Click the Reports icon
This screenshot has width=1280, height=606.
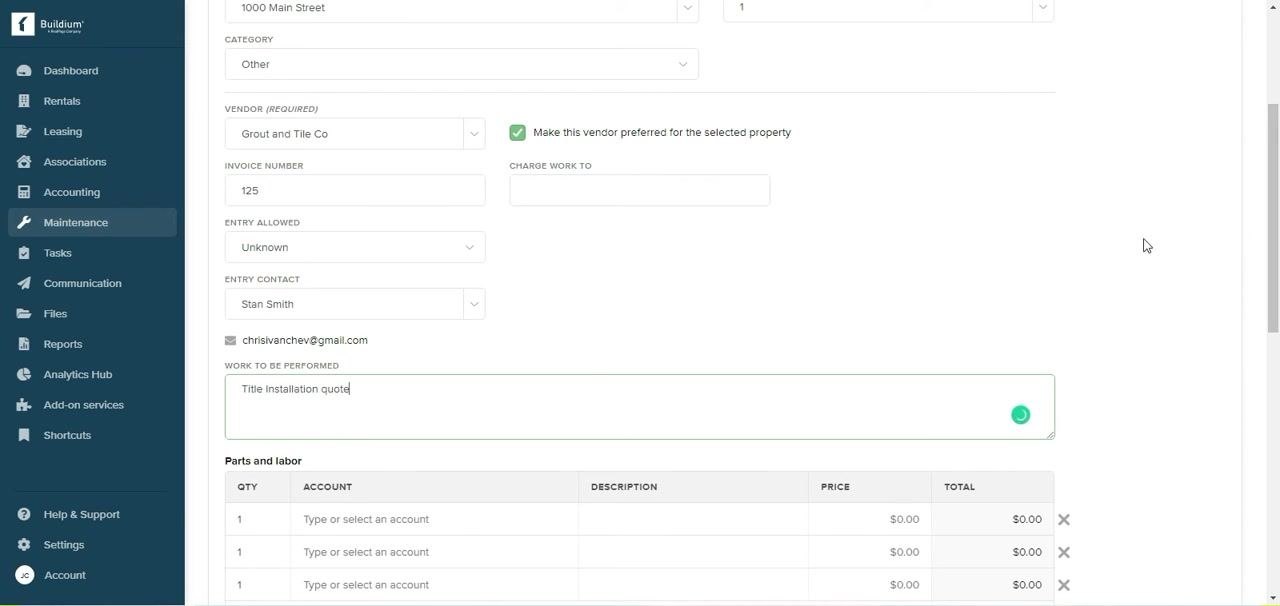(24, 344)
